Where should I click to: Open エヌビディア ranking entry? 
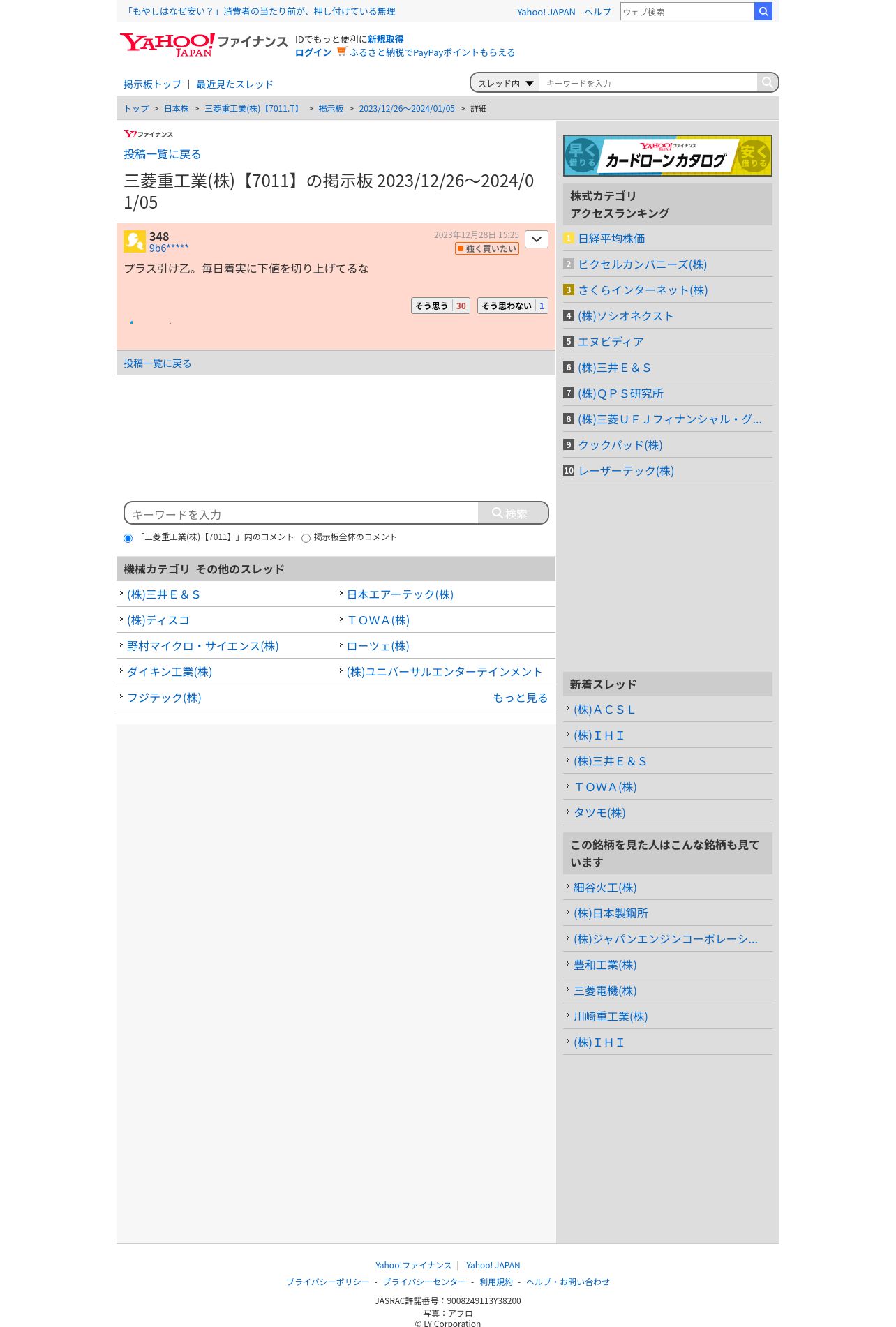tap(611, 342)
